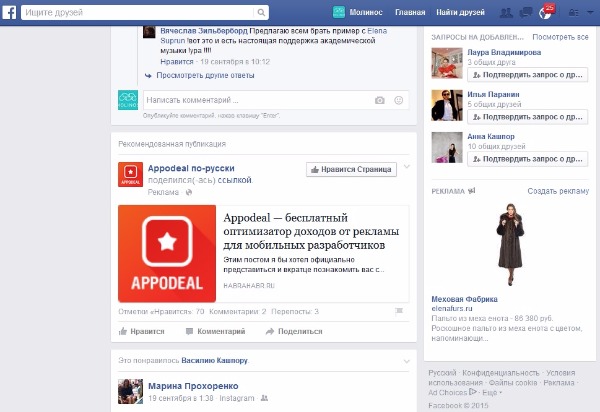
Task: Open options chevron on Василию Кашпору story
Action: [406, 361]
